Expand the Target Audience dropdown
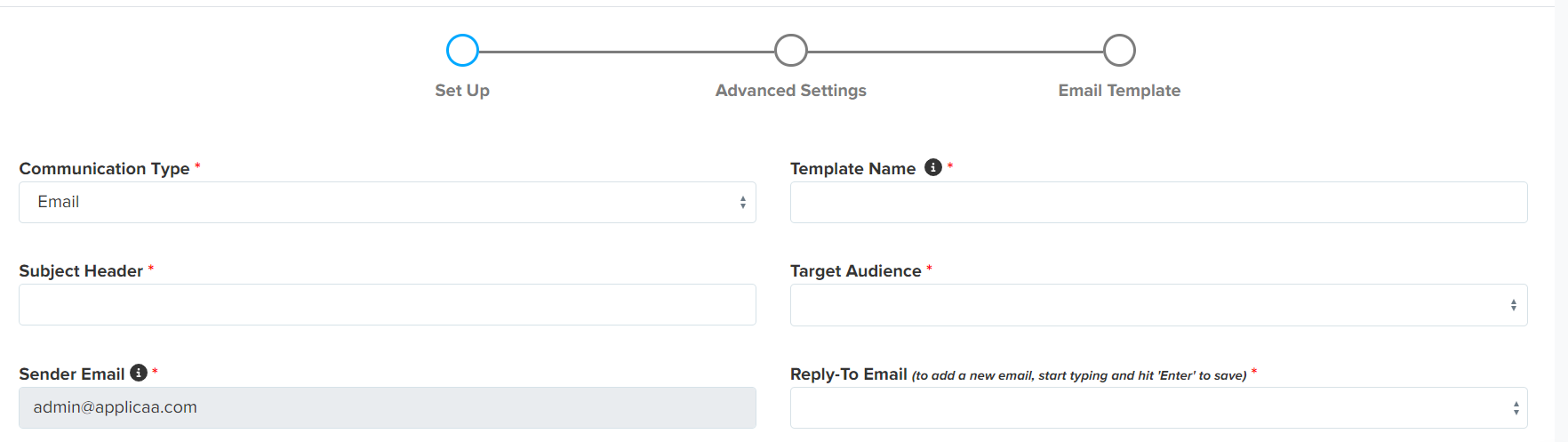This screenshot has width=1568, height=442. click(x=1158, y=305)
